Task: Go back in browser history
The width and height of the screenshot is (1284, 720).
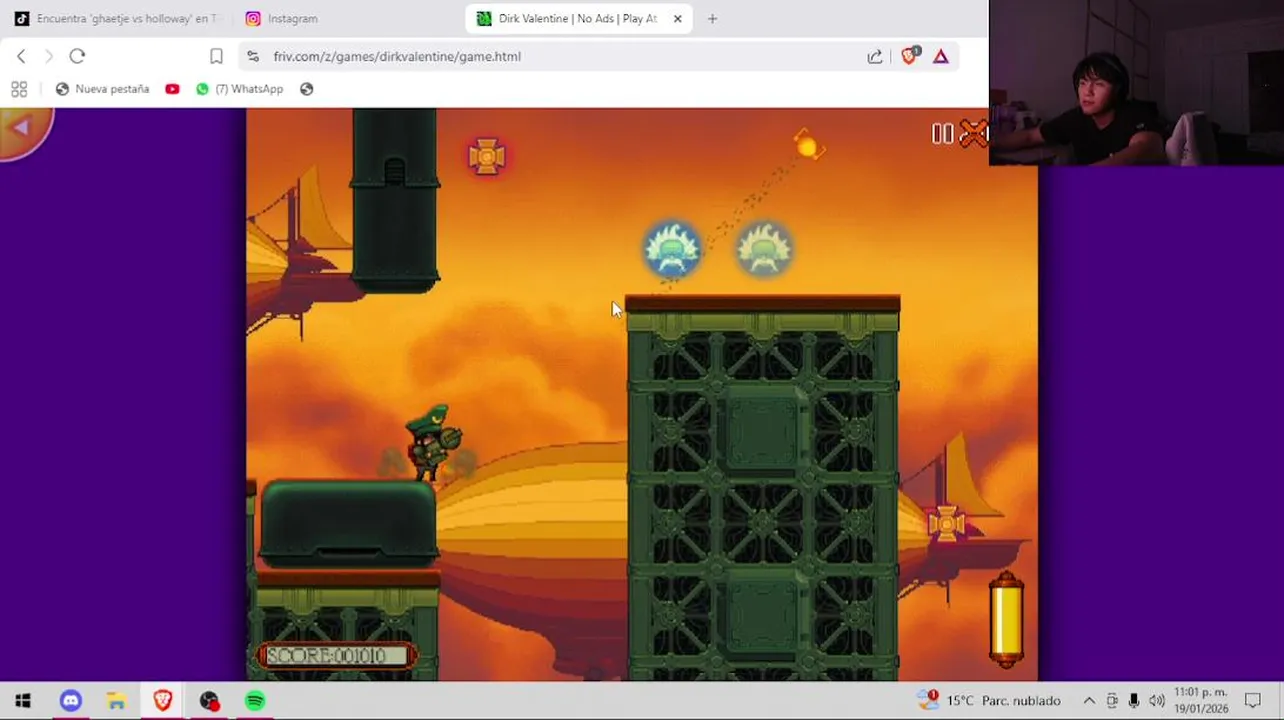Action: coord(21,56)
